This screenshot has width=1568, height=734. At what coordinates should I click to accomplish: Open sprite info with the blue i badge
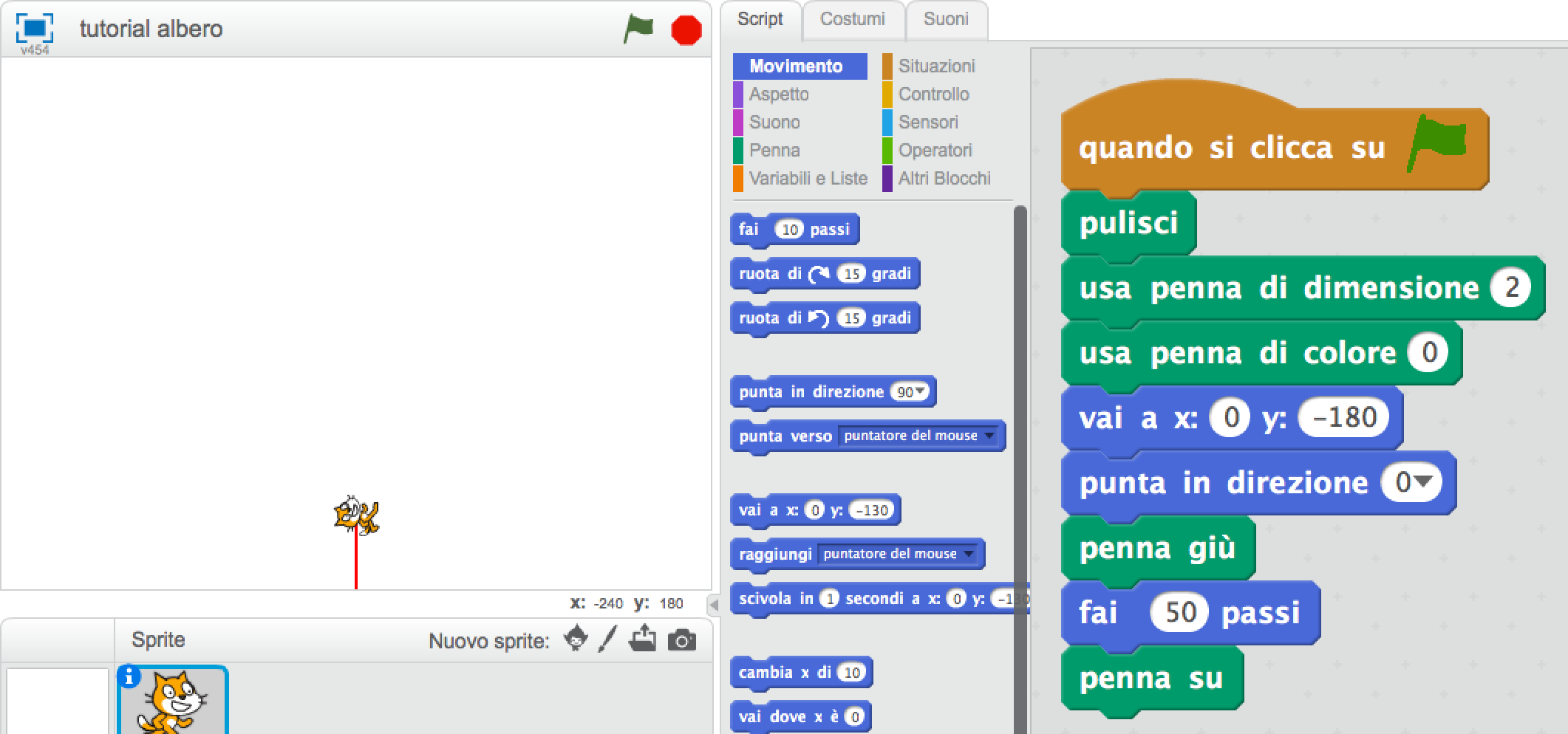click(129, 676)
